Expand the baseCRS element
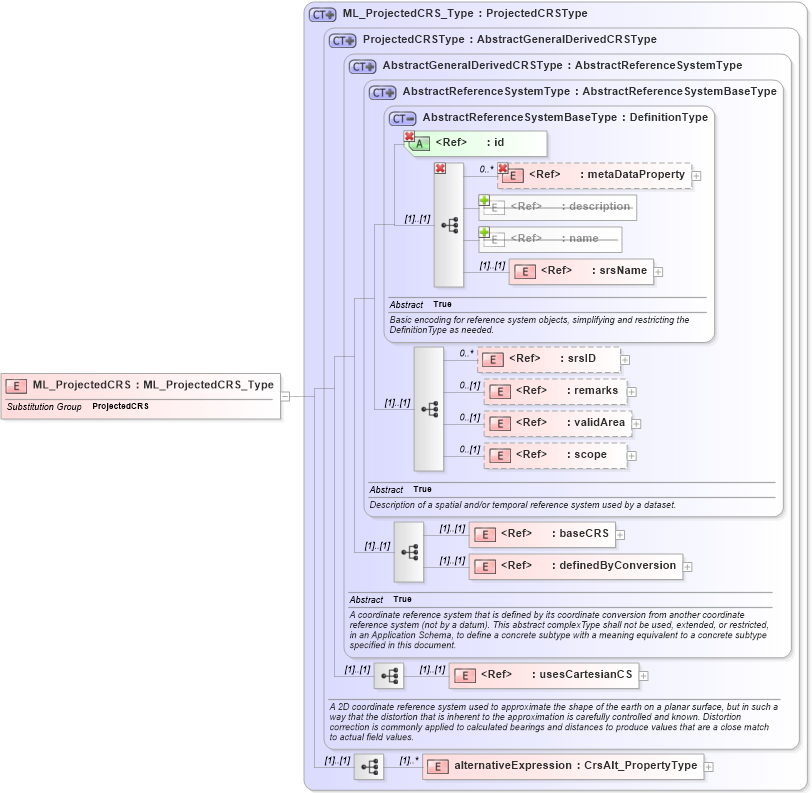812x793 pixels. coord(619,534)
